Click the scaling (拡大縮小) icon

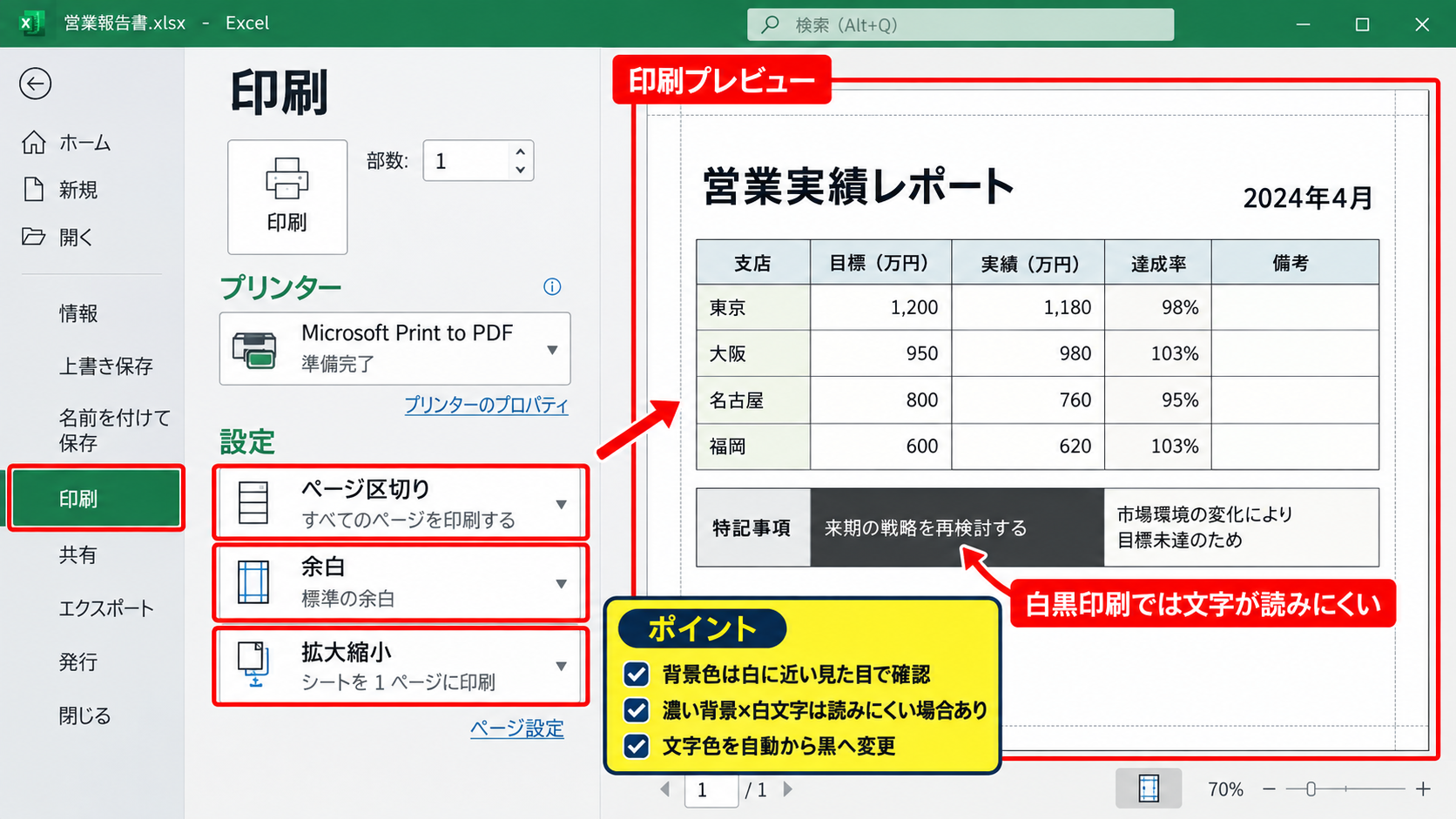(x=253, y=665)
